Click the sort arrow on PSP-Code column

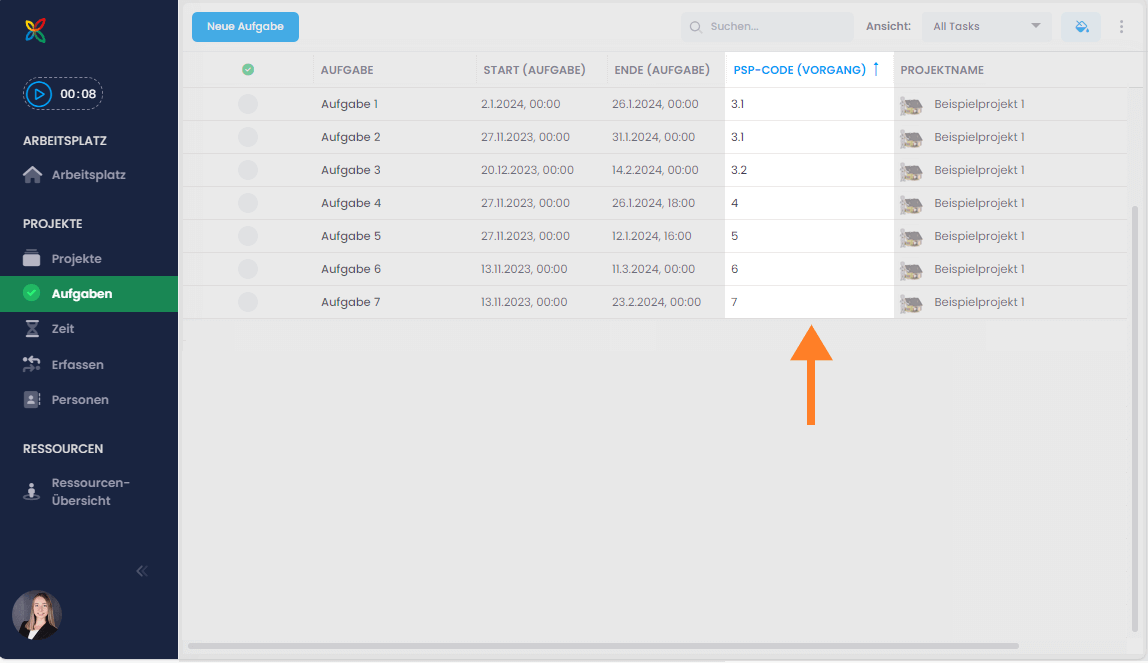[x=876, y=69]
